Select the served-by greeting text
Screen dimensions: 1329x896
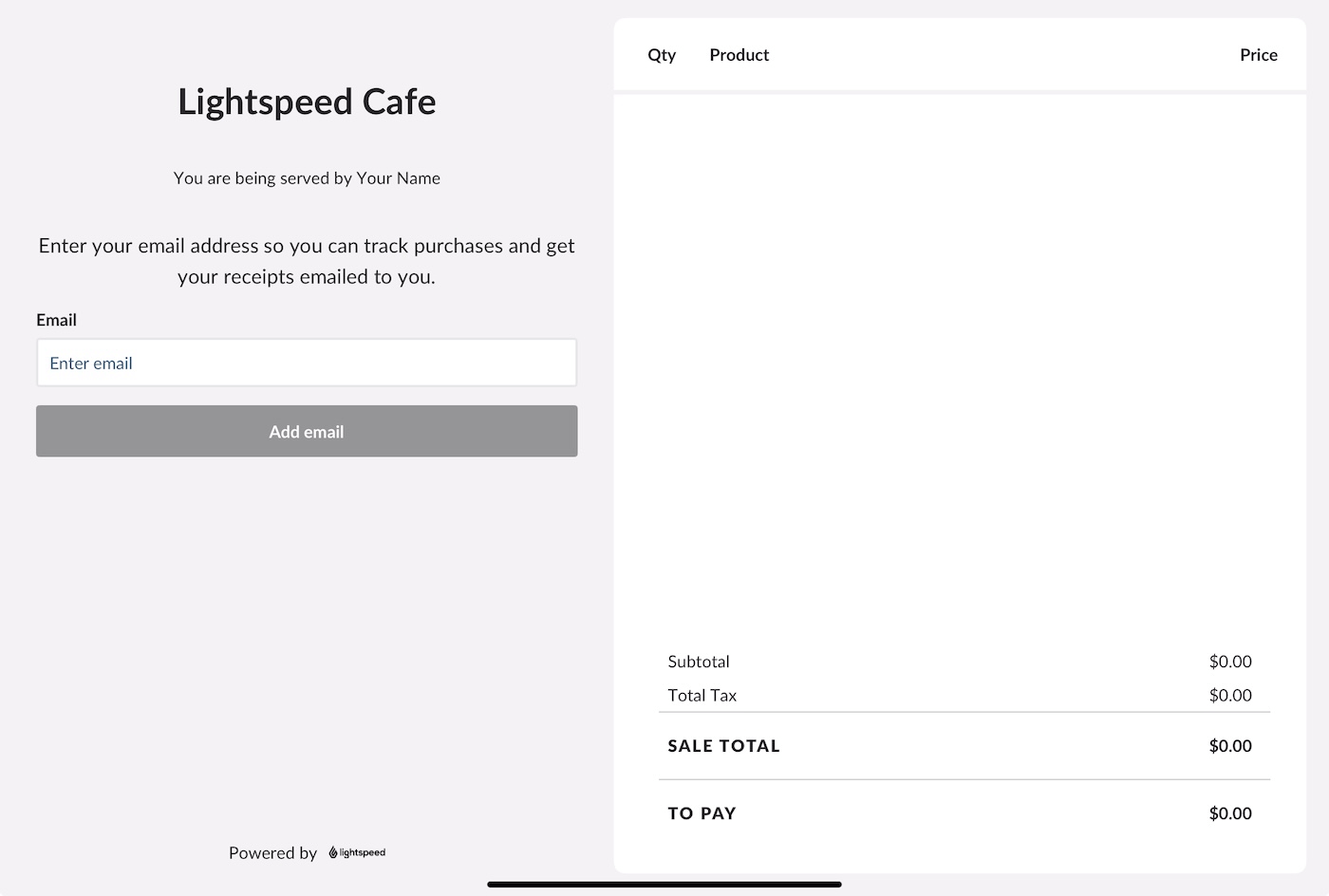coord(306,177)
